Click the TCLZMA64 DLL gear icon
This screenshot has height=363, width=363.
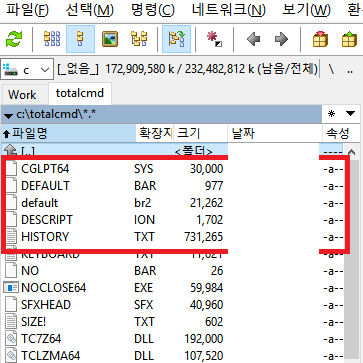[11, 356]
